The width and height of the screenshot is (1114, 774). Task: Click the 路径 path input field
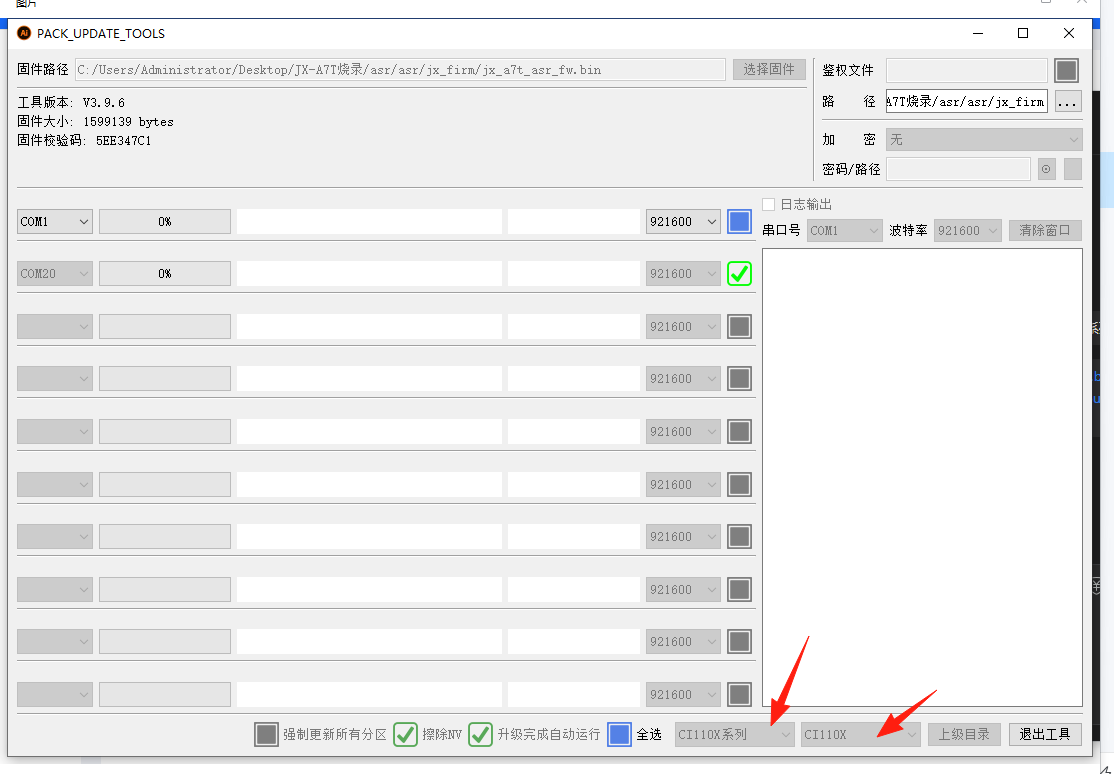tap(966, 101)
